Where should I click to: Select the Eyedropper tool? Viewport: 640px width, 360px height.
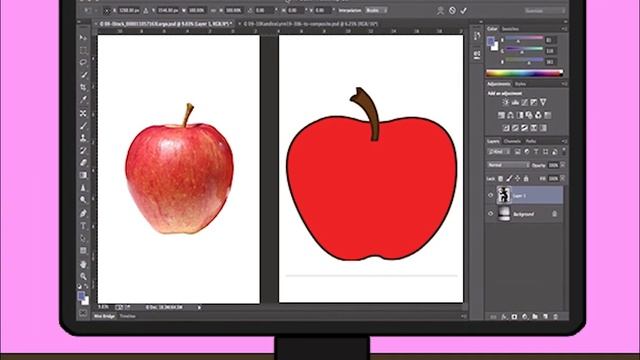pos(83,100)
